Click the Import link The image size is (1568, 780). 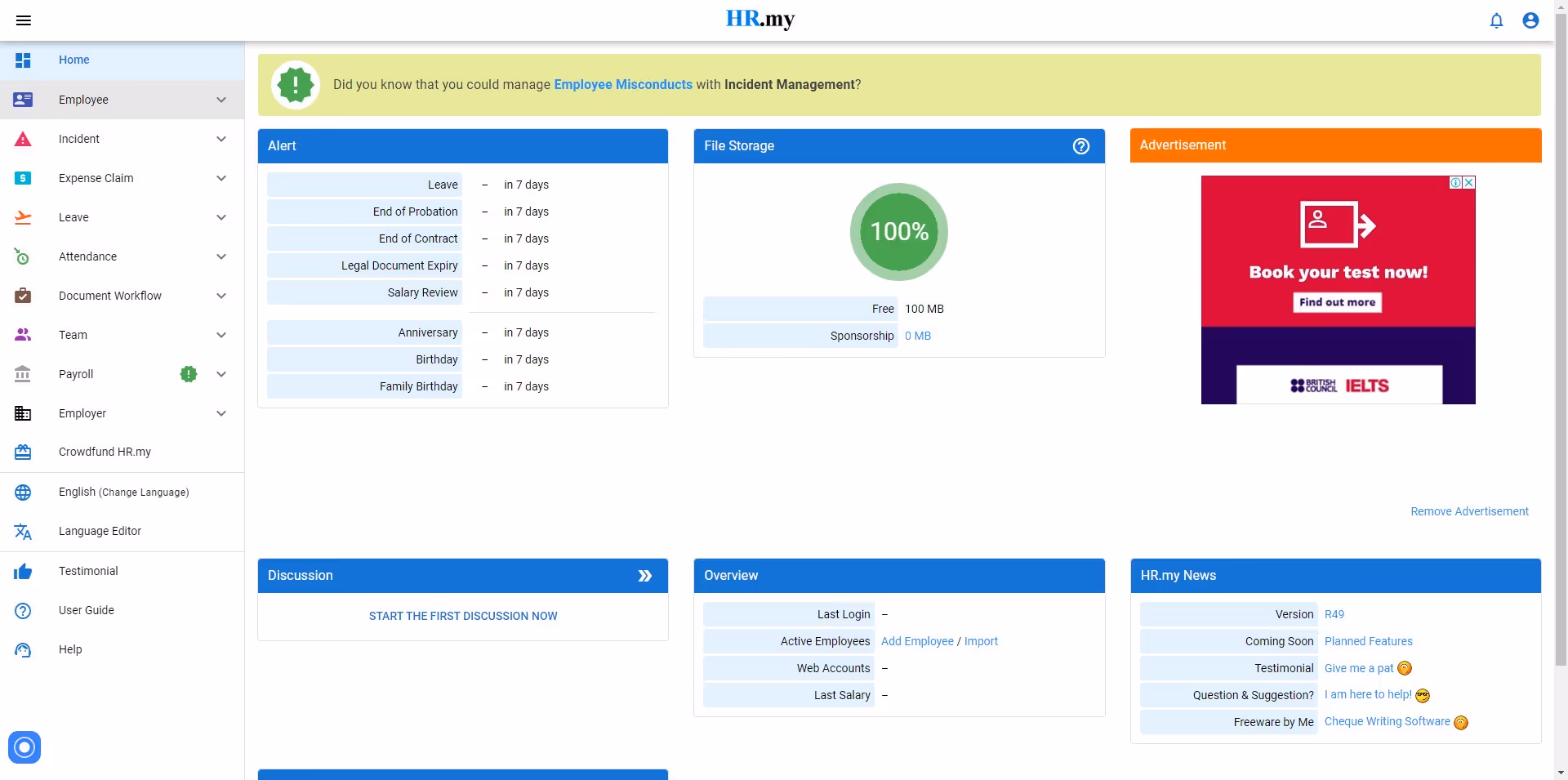click(981, 641)
